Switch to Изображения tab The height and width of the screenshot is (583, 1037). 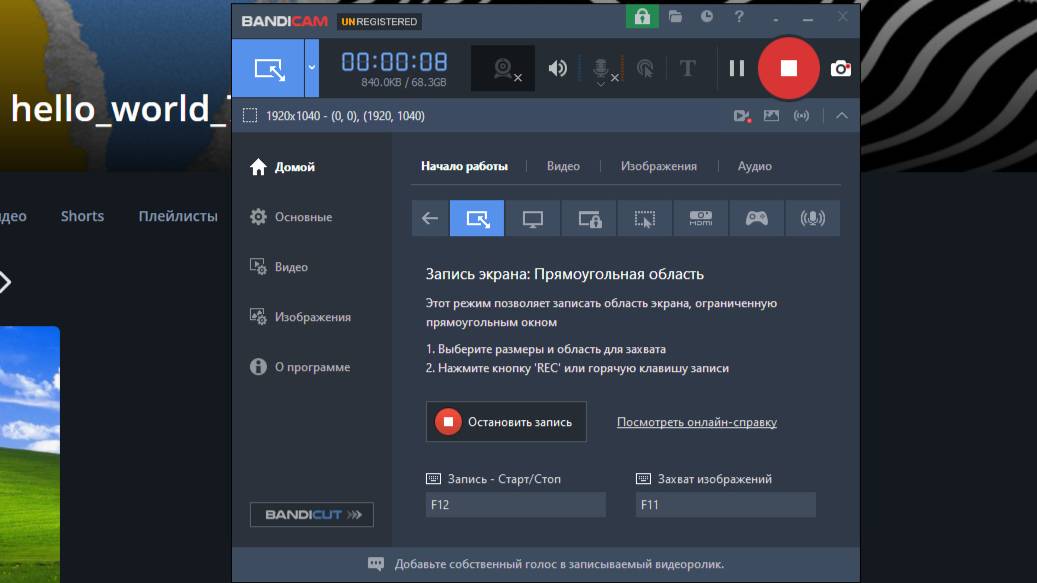click(x=659, y=166)
